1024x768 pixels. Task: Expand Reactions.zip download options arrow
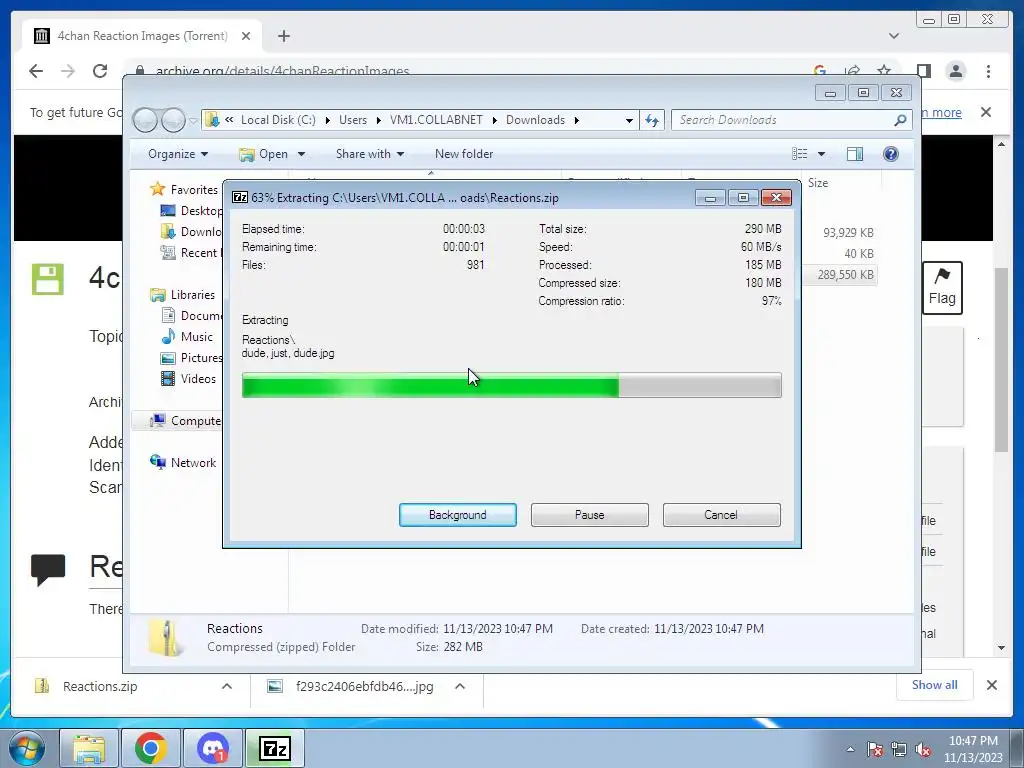click(227, 686)
